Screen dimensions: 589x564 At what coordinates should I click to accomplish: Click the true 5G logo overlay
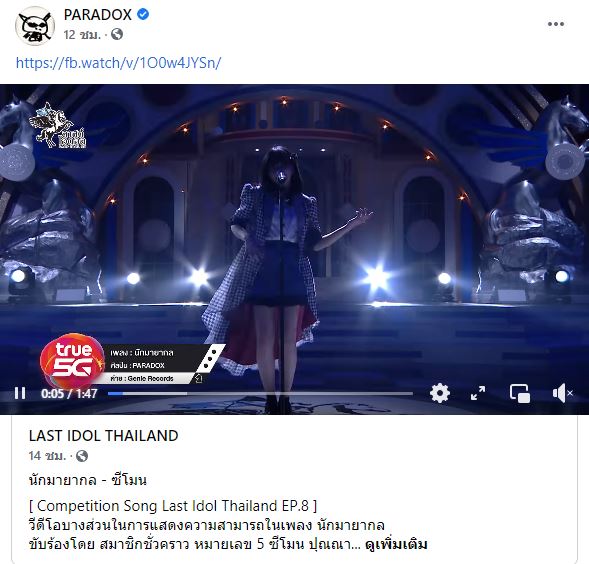pos(72,360)
